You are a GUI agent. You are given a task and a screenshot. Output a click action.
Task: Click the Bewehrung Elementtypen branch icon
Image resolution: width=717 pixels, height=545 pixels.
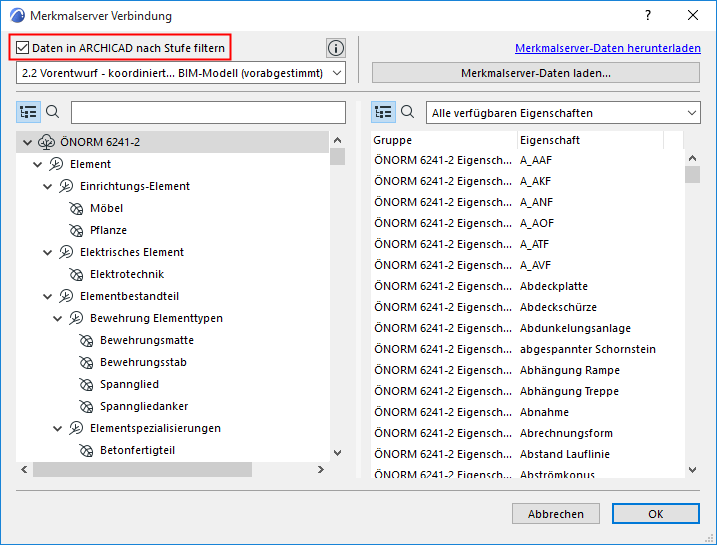[x=76, y=318]
